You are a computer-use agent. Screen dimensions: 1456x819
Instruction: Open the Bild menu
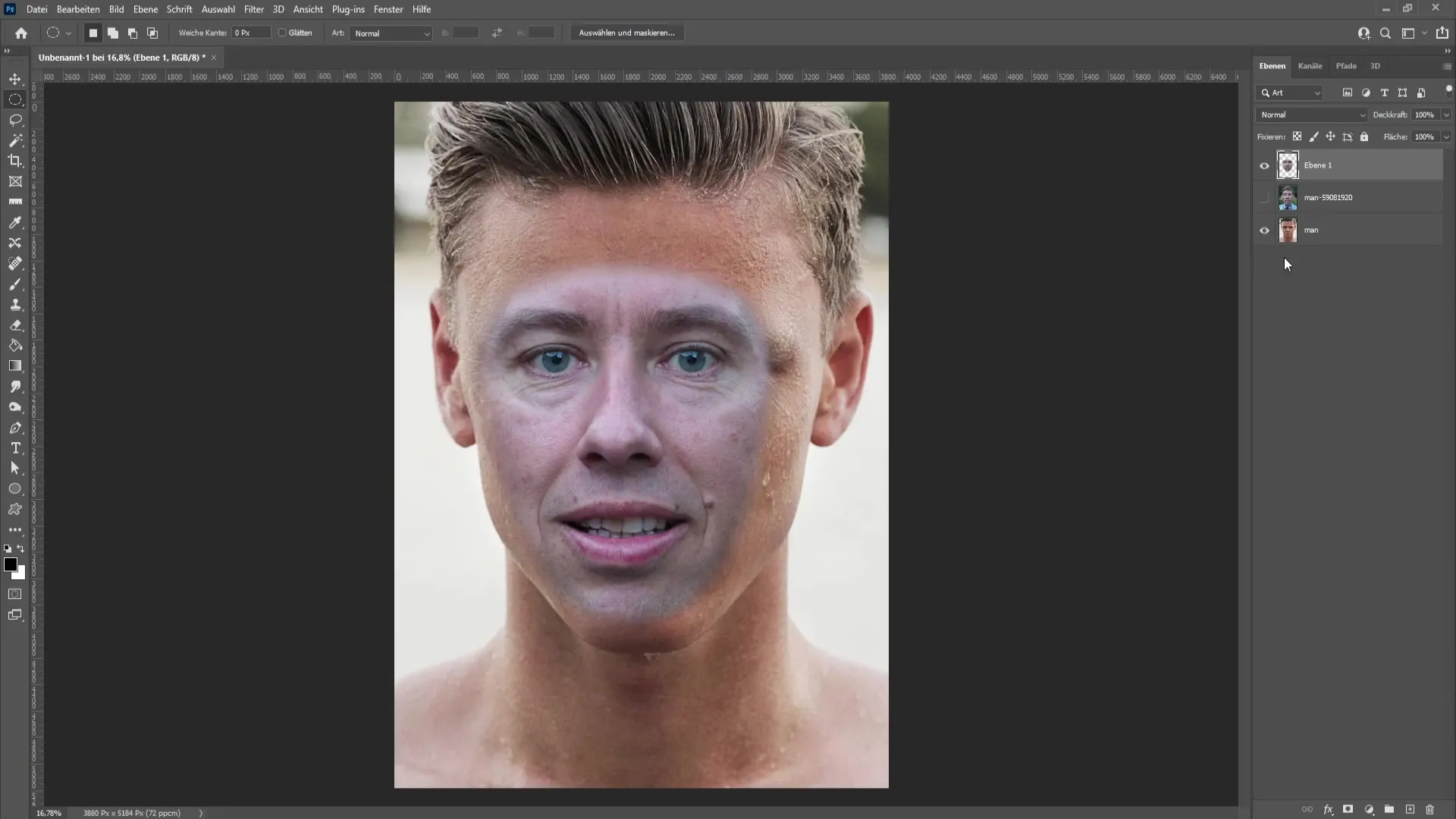[x=117, y=9]
